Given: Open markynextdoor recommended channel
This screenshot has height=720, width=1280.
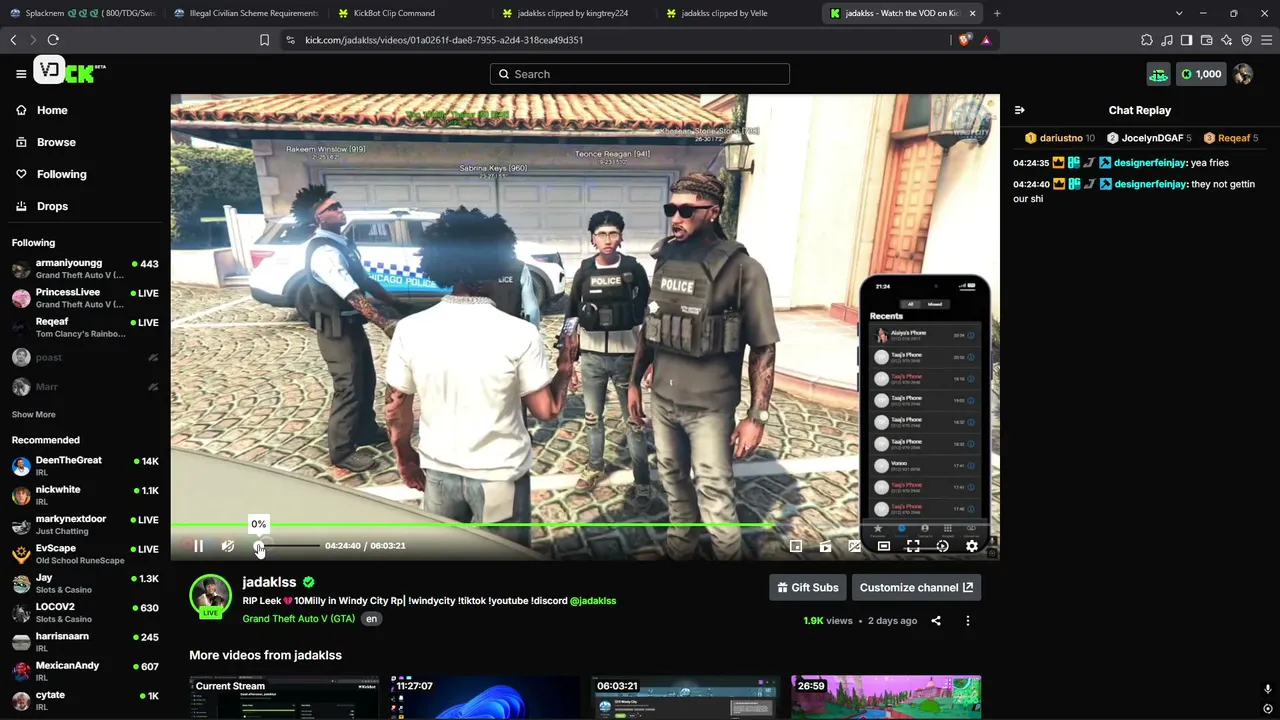Looking at the screenshot, I should pyautogui.click(x=85, y=525).
